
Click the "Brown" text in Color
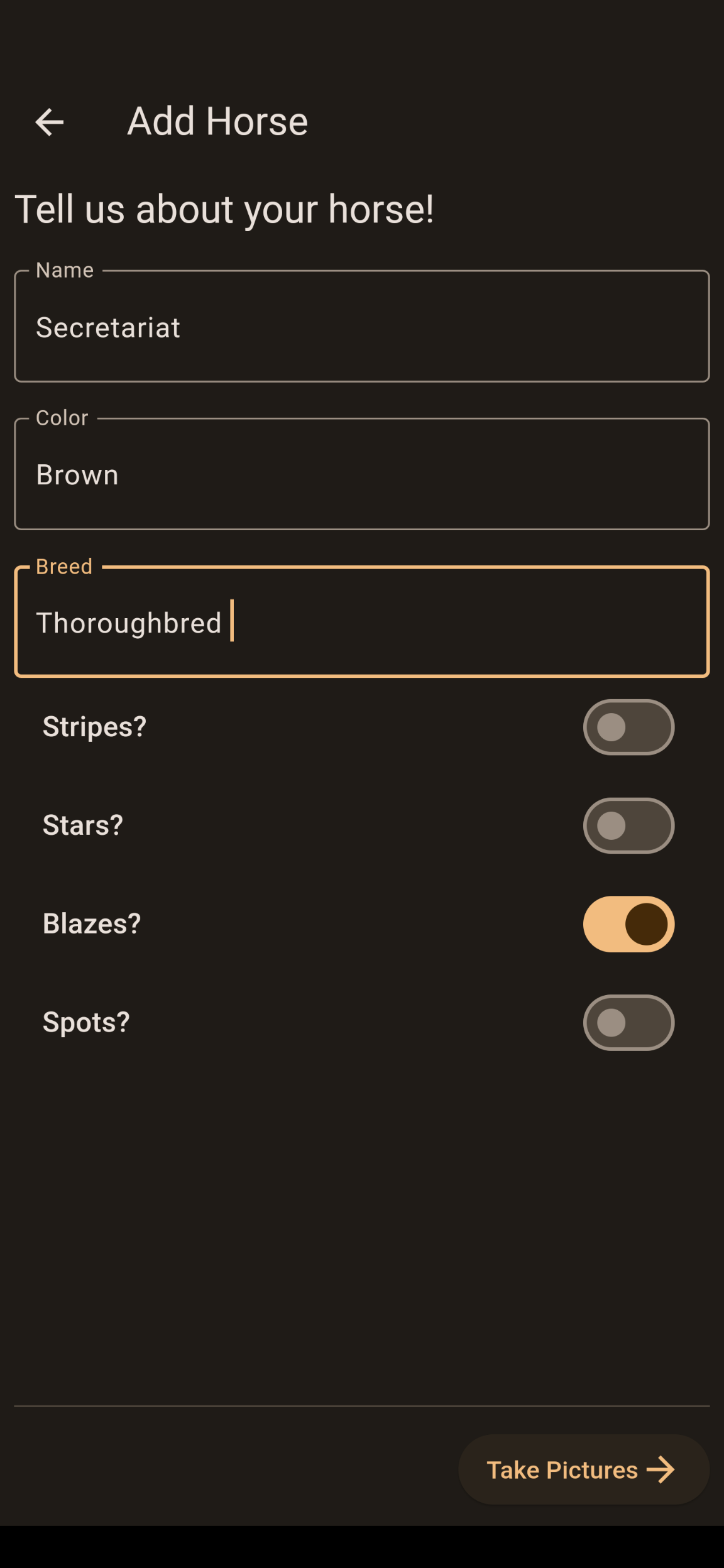point(77,476)
